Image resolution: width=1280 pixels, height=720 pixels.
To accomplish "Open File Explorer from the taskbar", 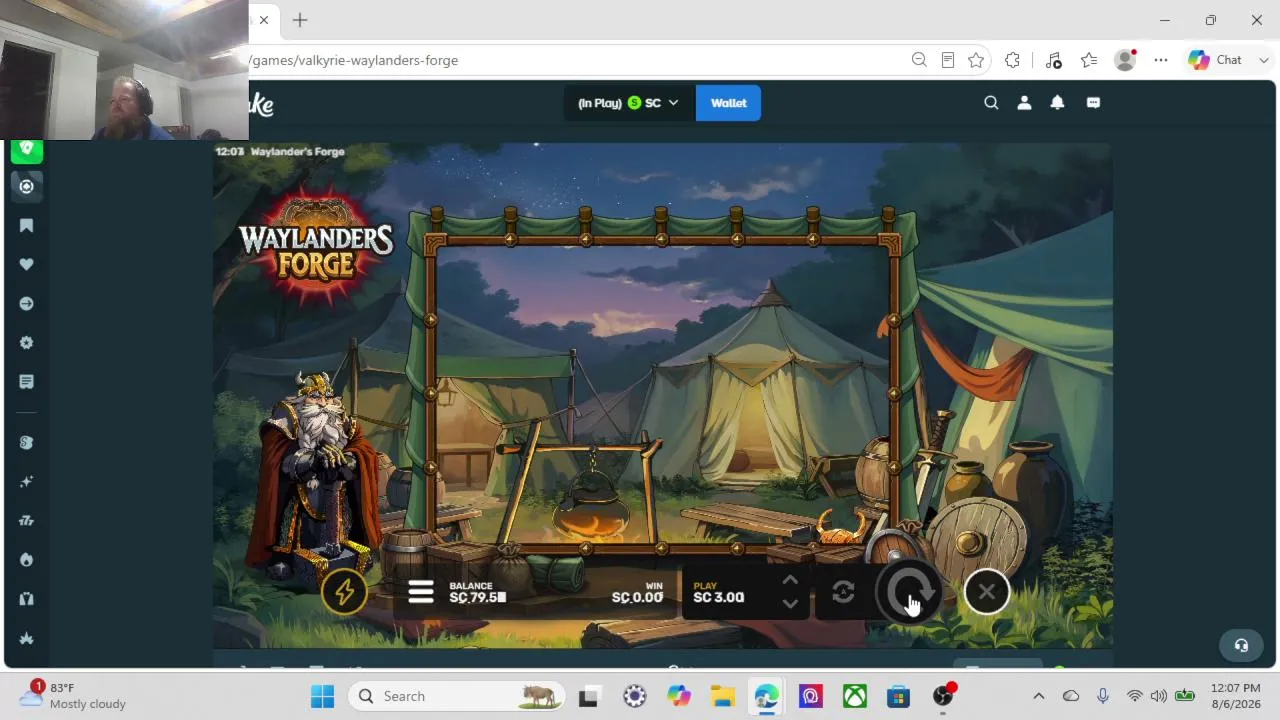I will tap(723, 696).
